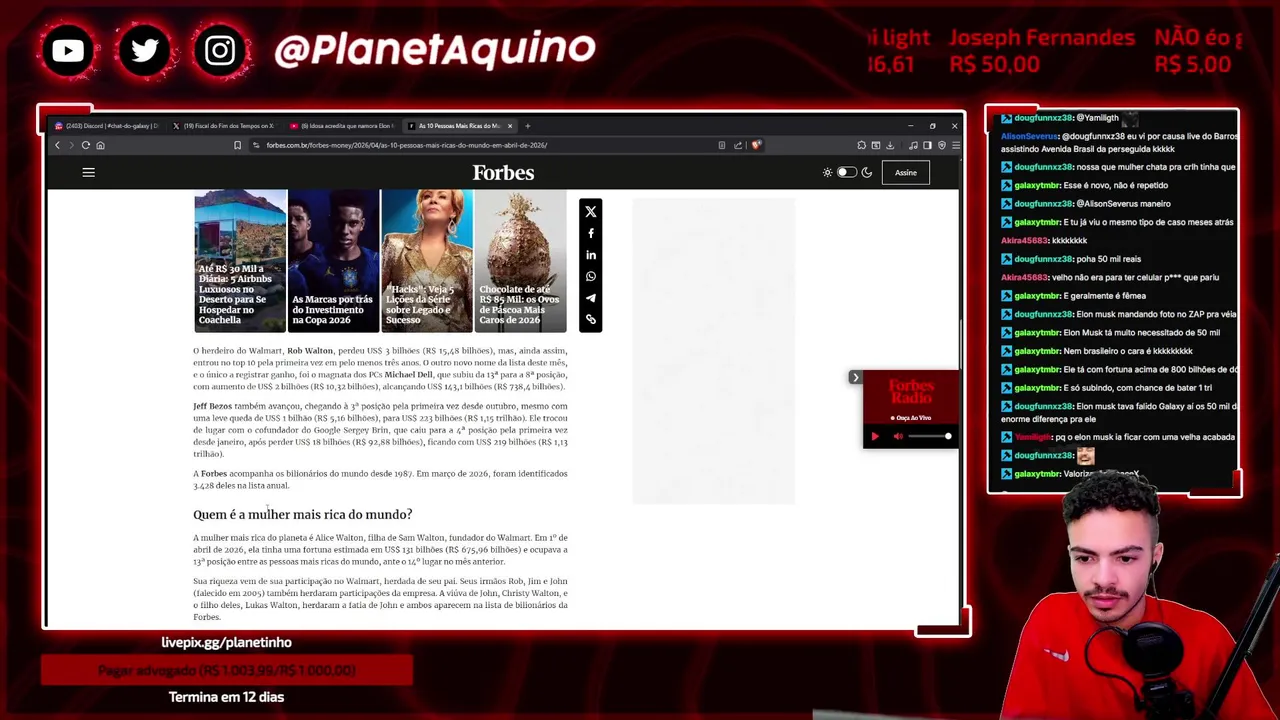This screenshot has width=1280, height=720.
Task: Click the share icon in address bar
Action: tap(738, 145)
